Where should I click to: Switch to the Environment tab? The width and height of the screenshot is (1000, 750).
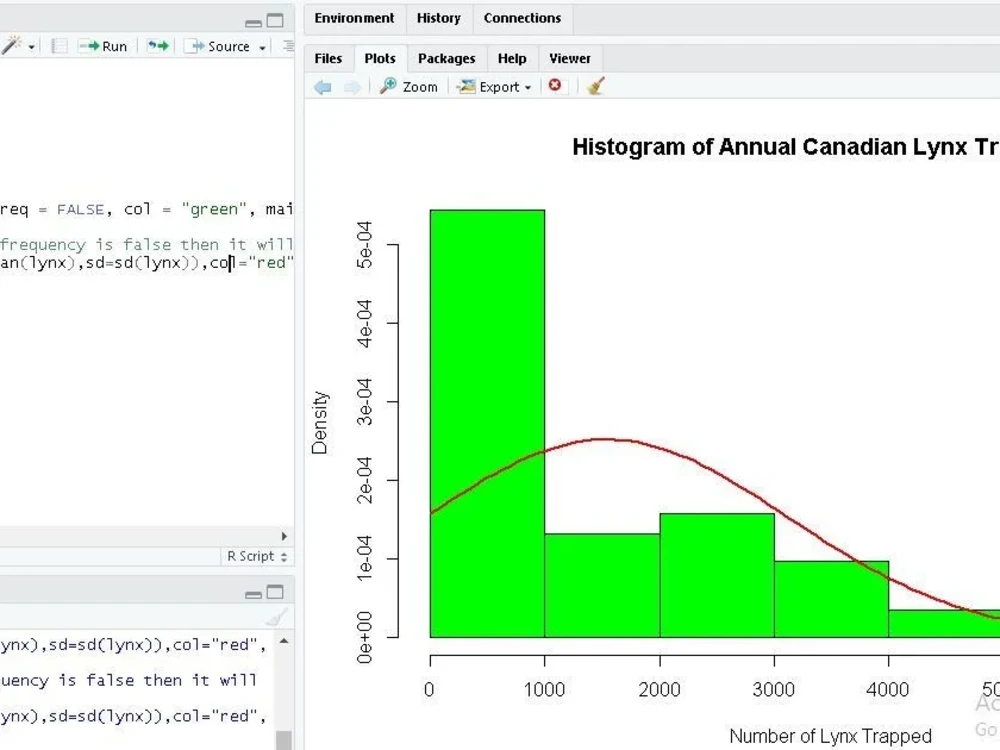point(354,18)
